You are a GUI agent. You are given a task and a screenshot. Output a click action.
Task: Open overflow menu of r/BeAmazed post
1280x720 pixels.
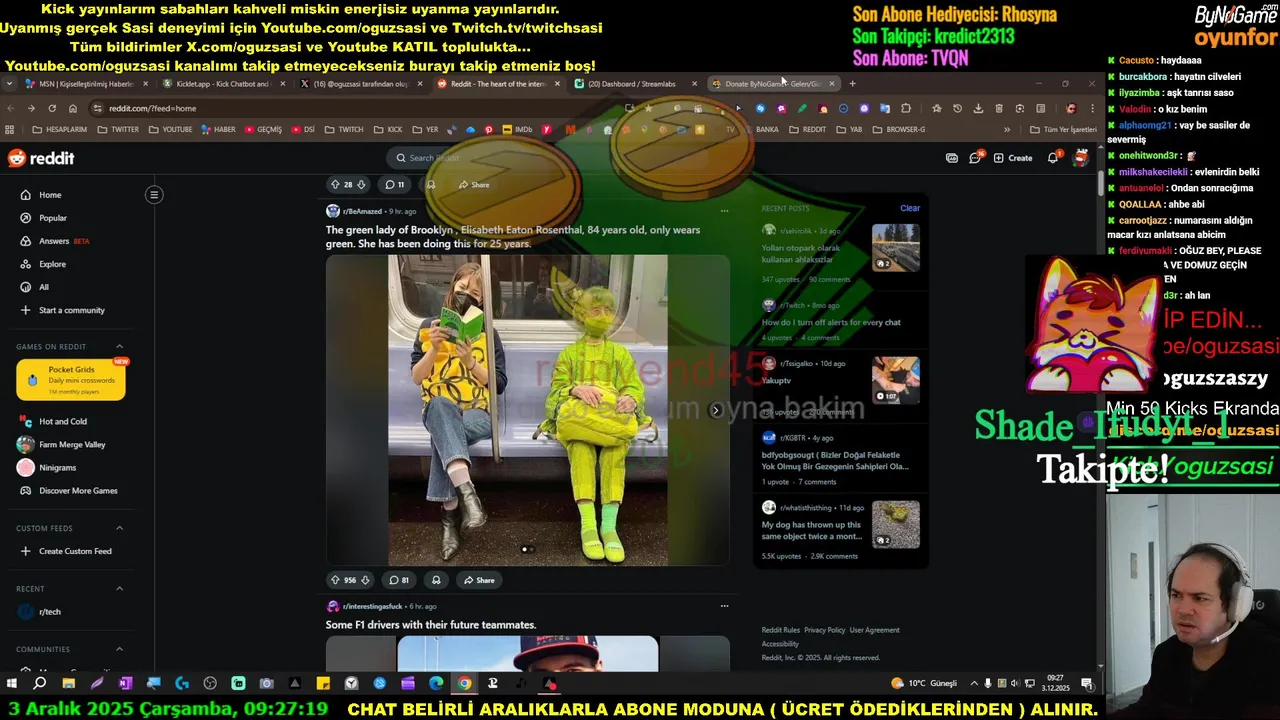(724, 211)
